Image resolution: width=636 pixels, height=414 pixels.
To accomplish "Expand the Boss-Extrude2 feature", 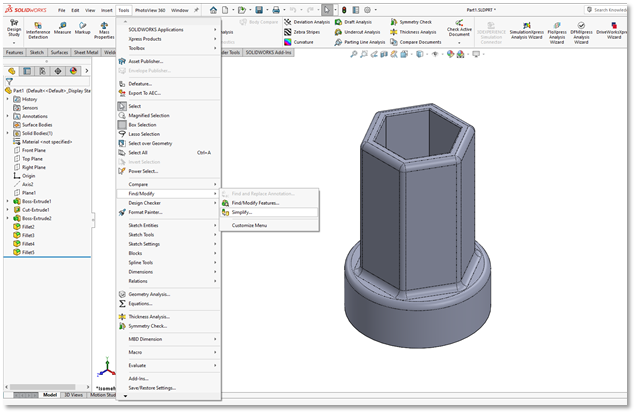I will click(7, 218).
